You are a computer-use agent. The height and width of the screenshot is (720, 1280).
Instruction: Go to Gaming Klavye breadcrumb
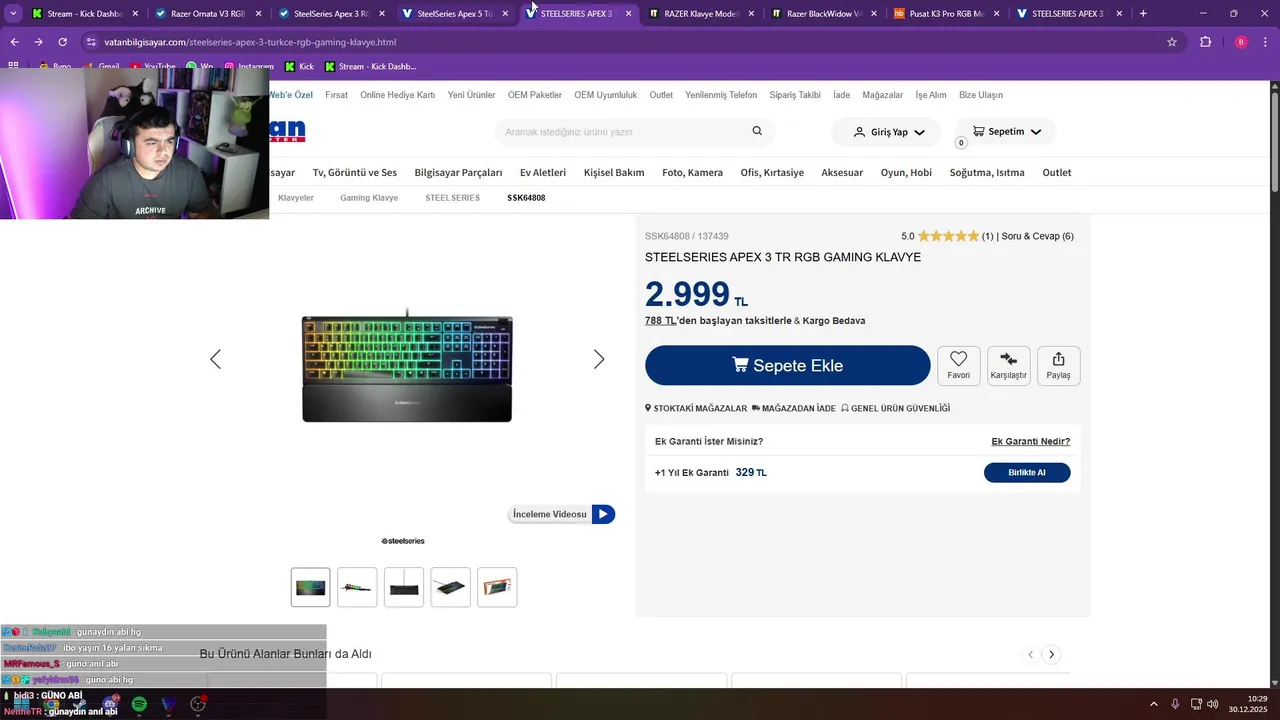click(x=369, y=198)
